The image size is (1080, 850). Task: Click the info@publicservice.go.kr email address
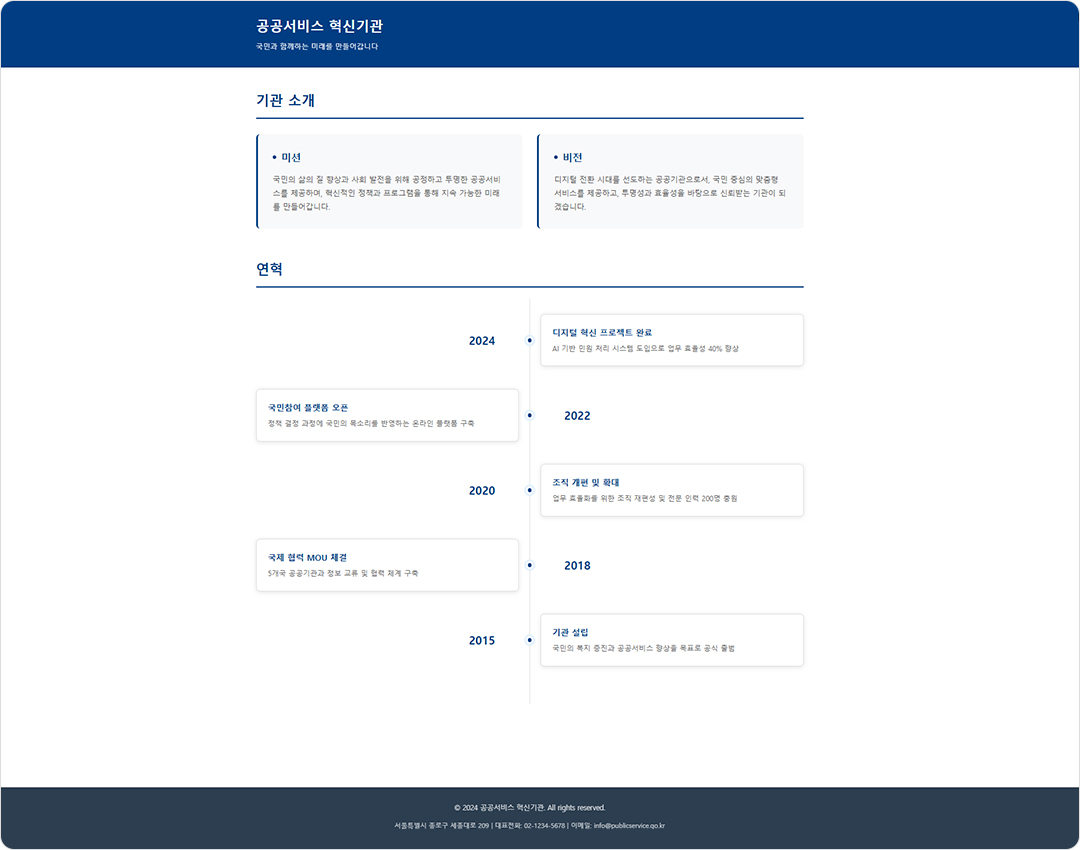pos(629,826)
